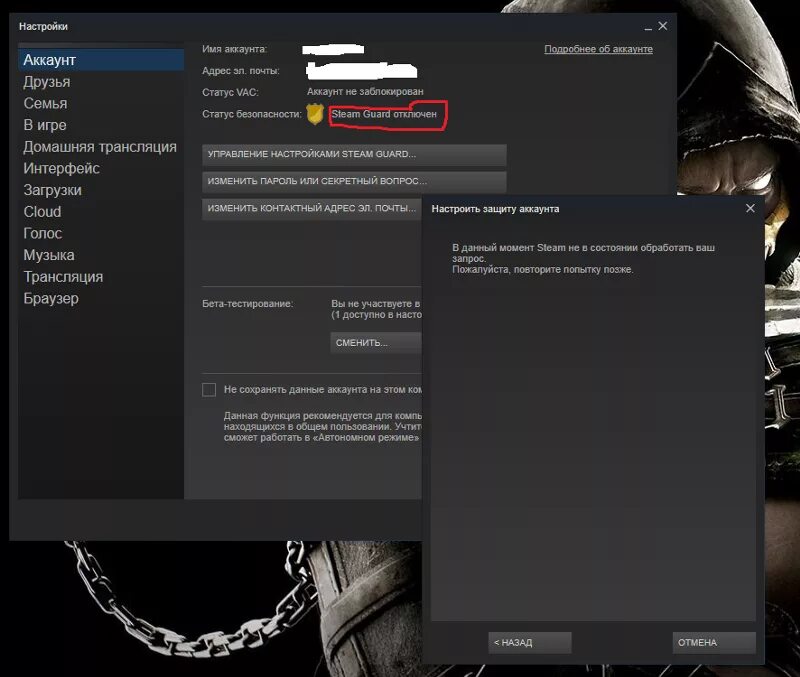Open the Друзья settings section
This screenshot has width=800, height=677.
(x=47, y=82)
